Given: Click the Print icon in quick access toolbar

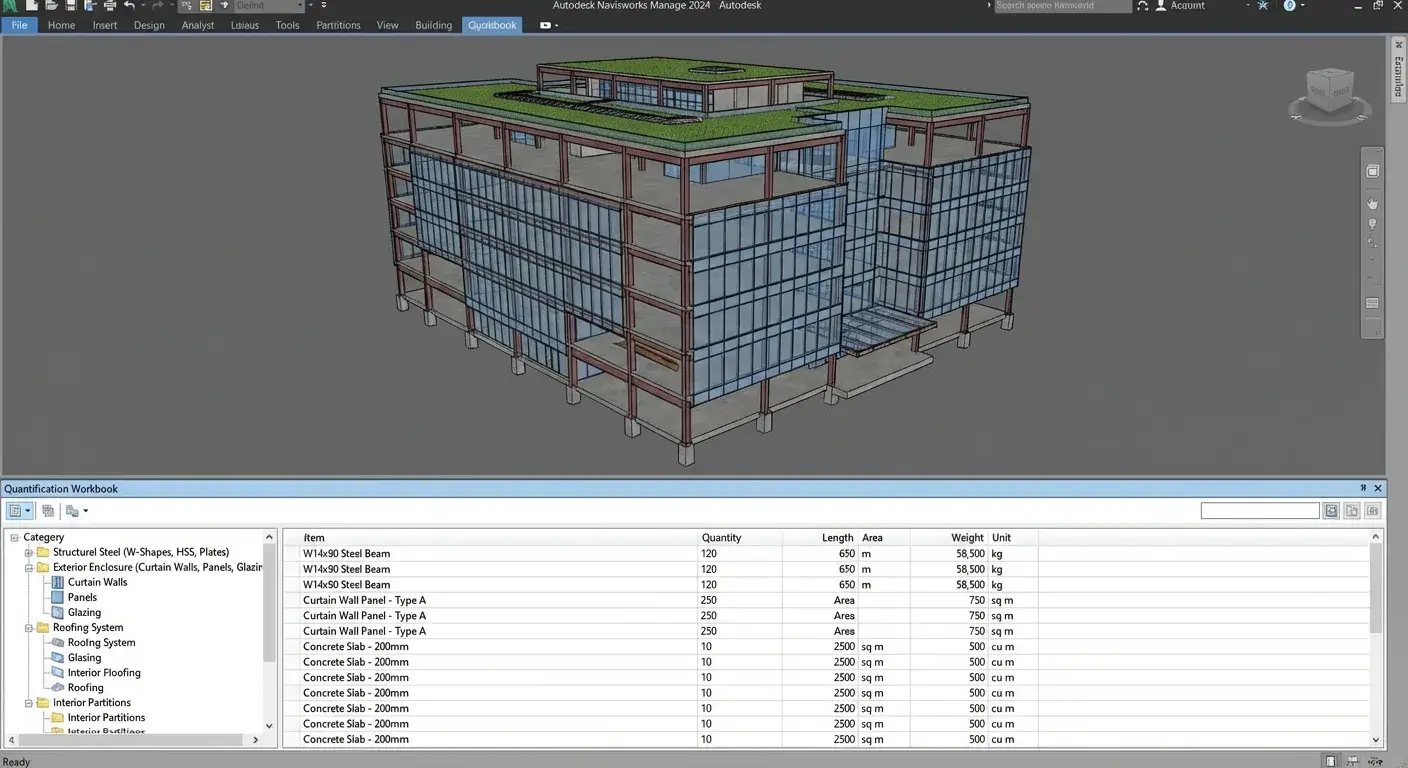Looking at the screenshot, I should click(109, 6).
